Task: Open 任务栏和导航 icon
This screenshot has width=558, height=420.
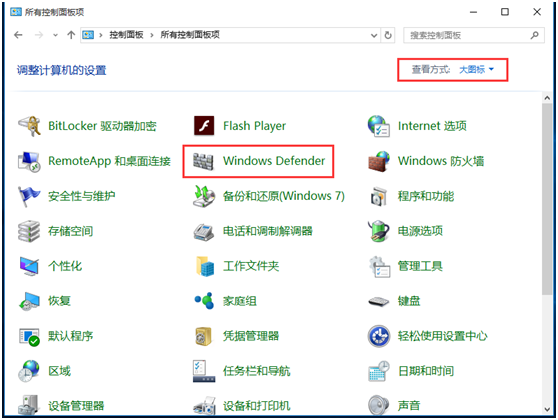Action: pos(204,371)
